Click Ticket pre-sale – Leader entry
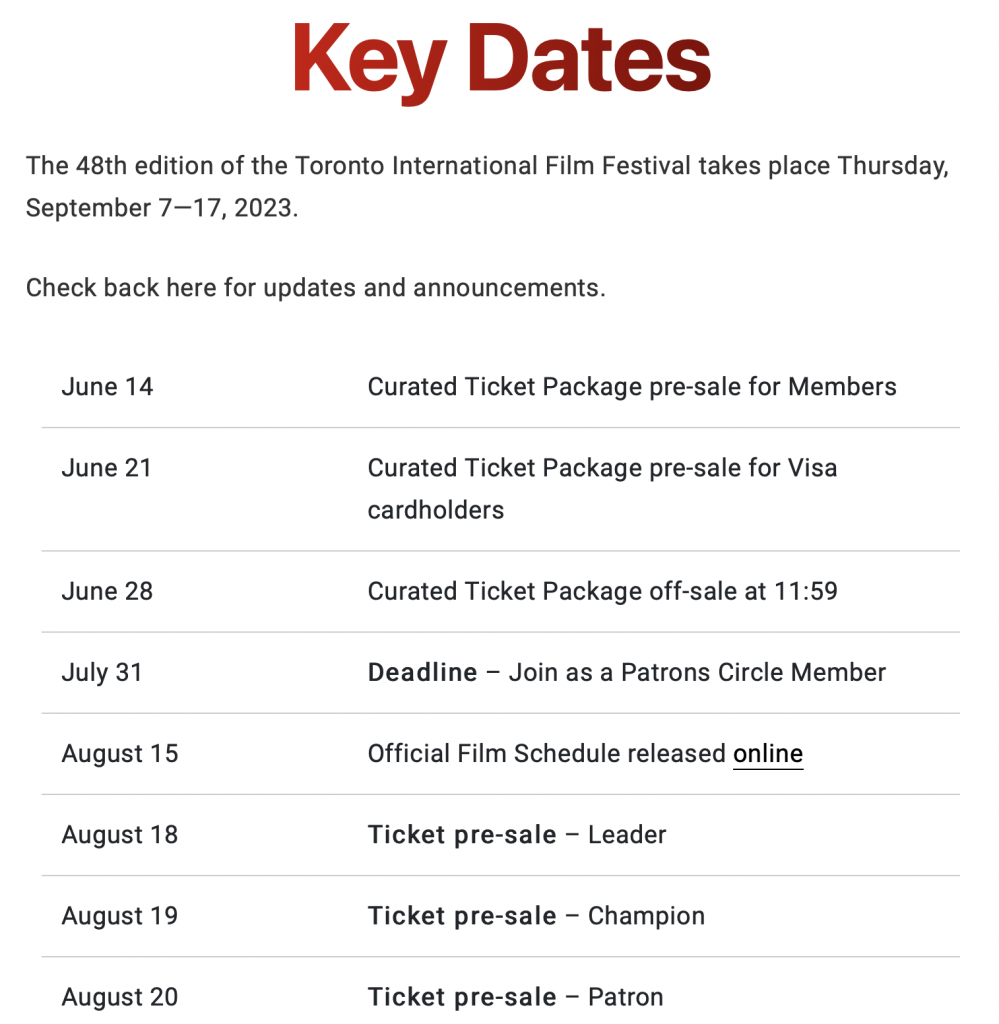Screen dimensions: 999x1024 (x=516, y=835)
